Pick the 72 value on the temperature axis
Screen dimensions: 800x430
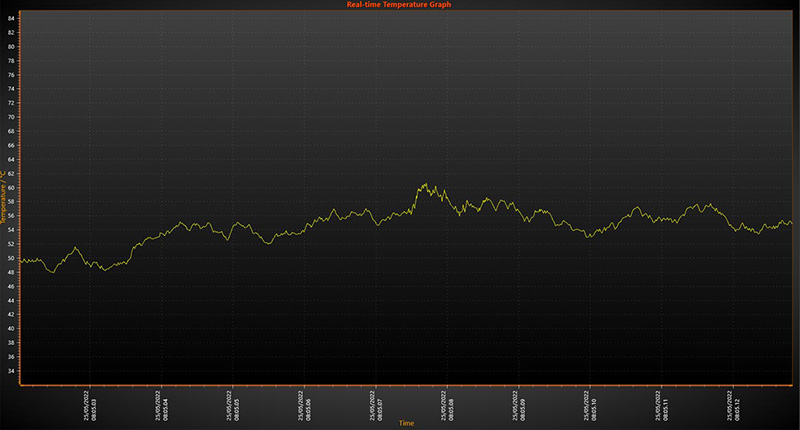point(11,103)
